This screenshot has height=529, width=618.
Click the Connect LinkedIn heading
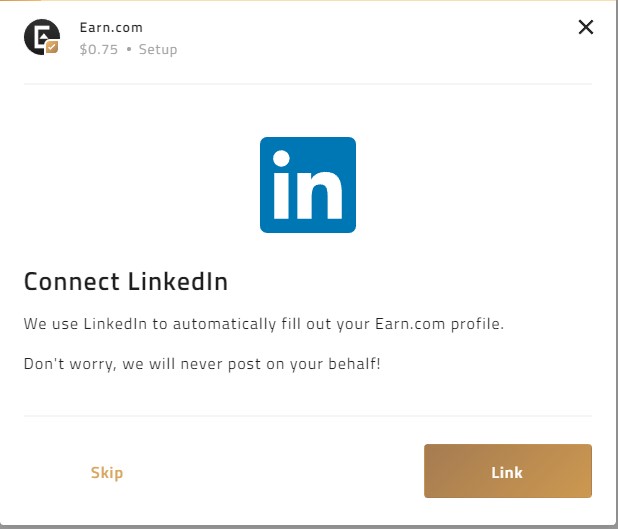click(x=126, y=281)
